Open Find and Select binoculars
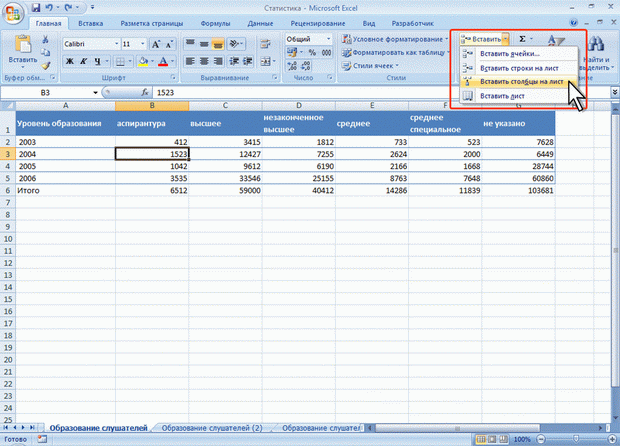This screenshot has height=446, width=620. coord(596,43)
